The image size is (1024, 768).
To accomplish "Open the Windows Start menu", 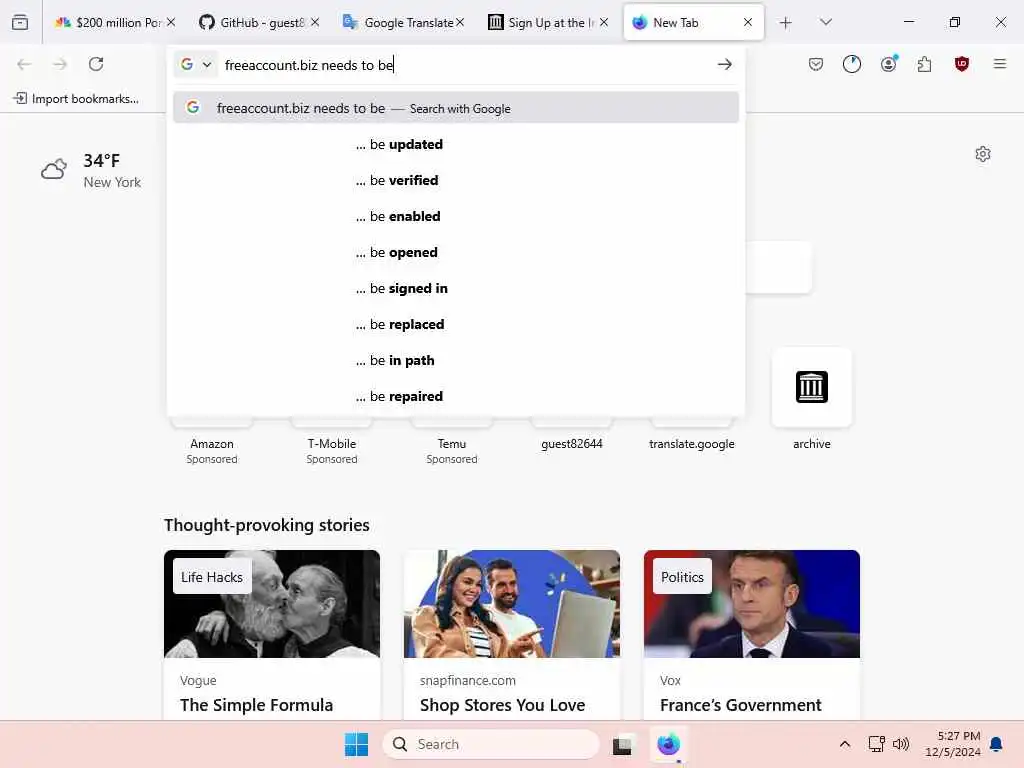I will pos(356,744).
